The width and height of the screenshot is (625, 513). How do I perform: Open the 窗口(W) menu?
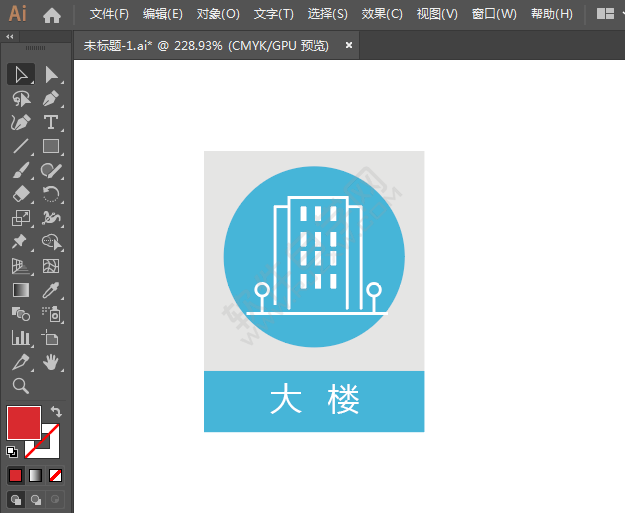click(x=494, y=14)
